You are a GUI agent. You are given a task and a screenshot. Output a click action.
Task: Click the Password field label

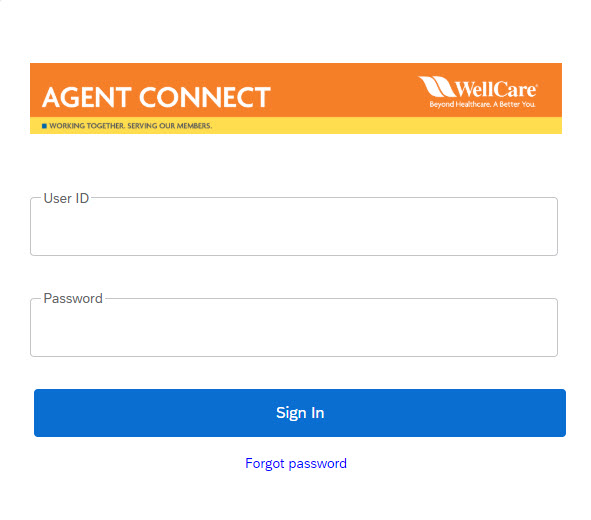point(73,298)
